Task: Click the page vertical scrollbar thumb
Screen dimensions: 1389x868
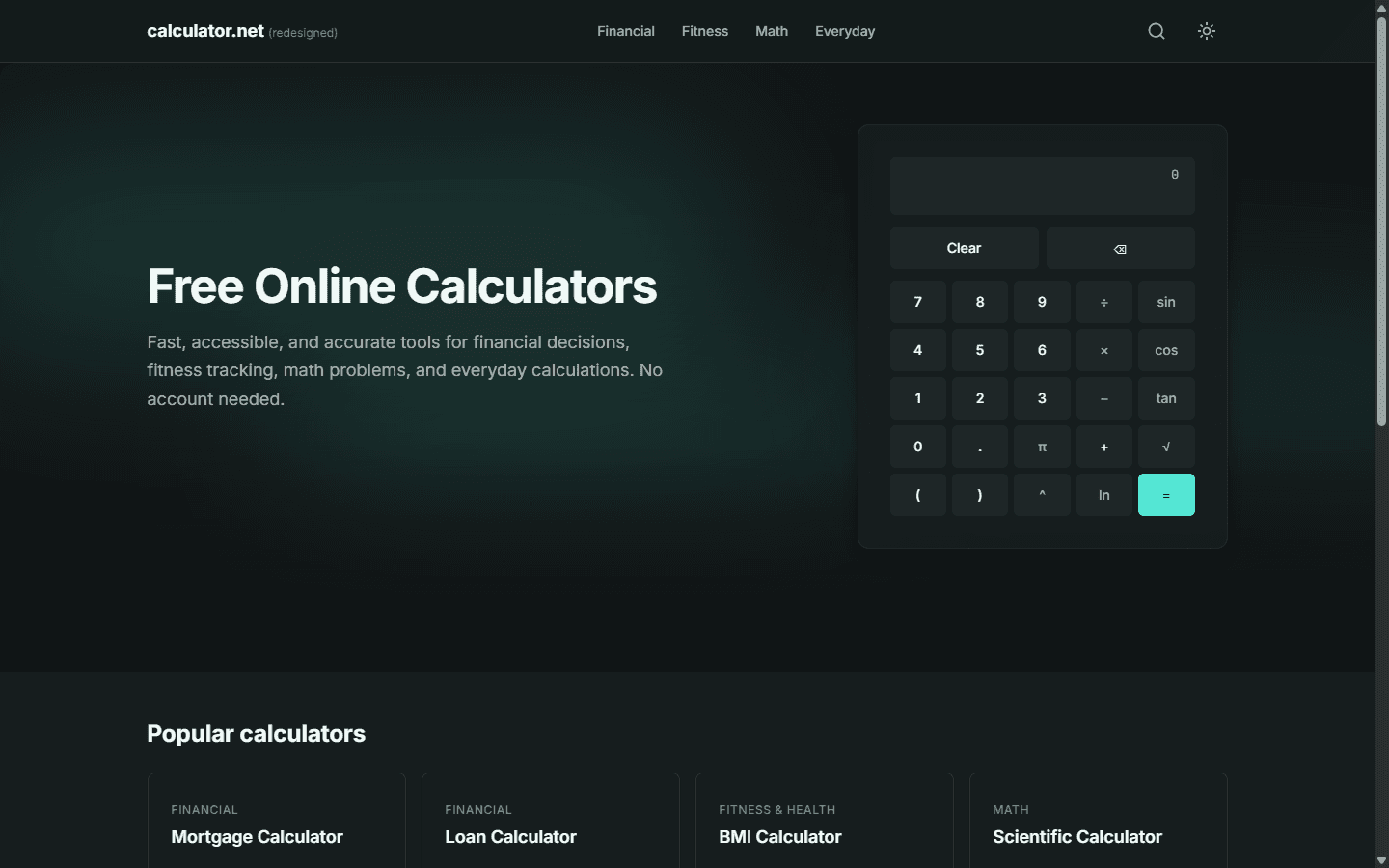Action: coord(1381,221)
